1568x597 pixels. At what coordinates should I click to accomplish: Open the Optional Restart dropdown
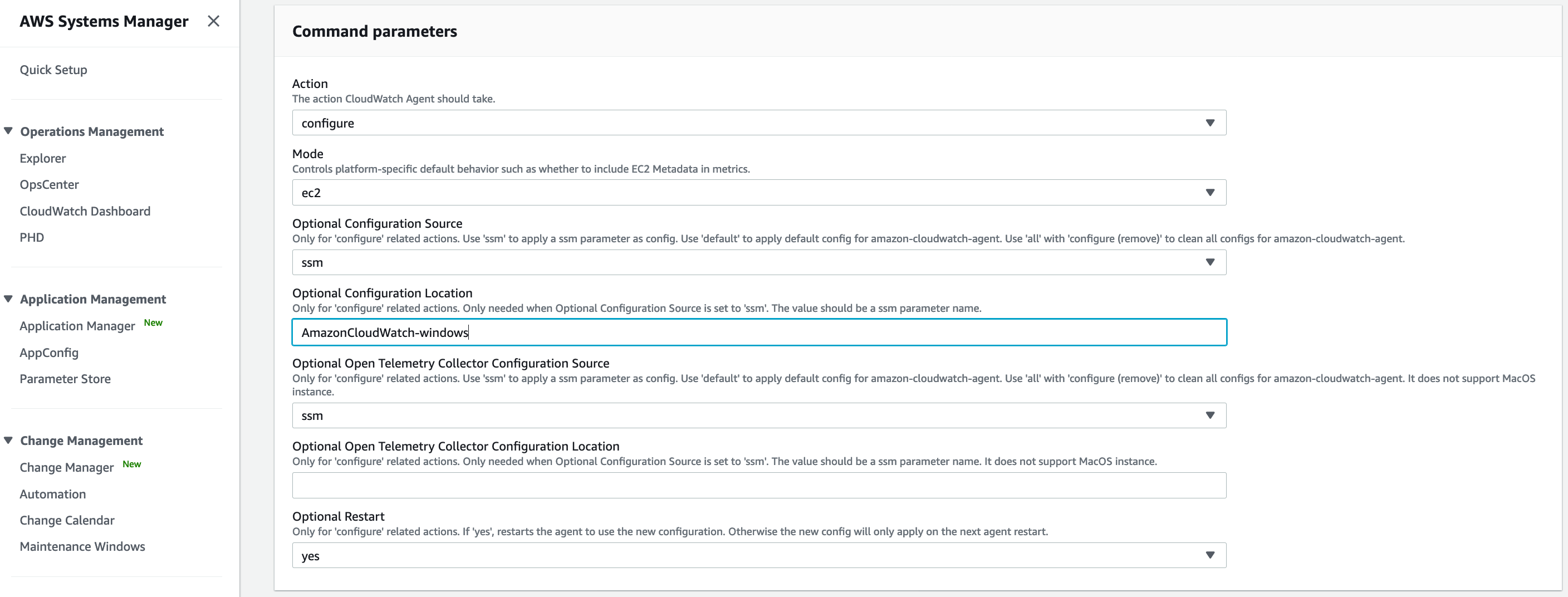click(x=758, y=556)
